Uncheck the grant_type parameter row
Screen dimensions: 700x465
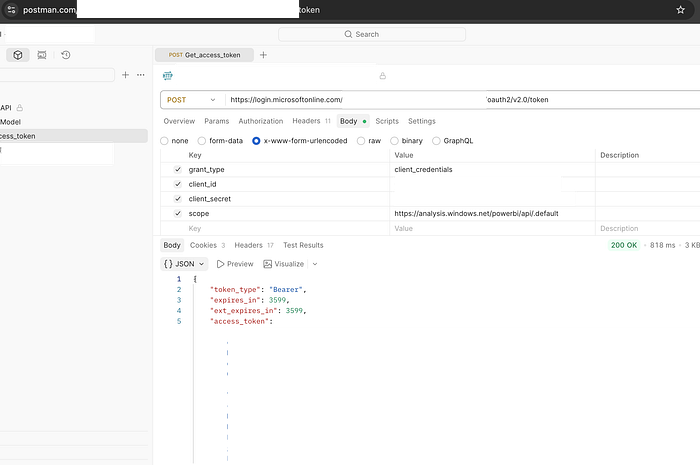(178, 170)
